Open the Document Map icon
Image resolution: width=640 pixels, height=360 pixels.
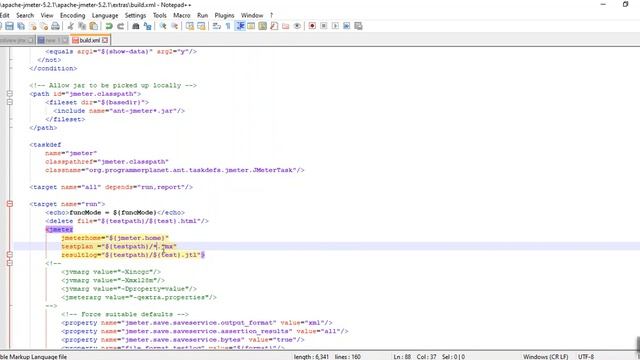click(x=262, y=26)
